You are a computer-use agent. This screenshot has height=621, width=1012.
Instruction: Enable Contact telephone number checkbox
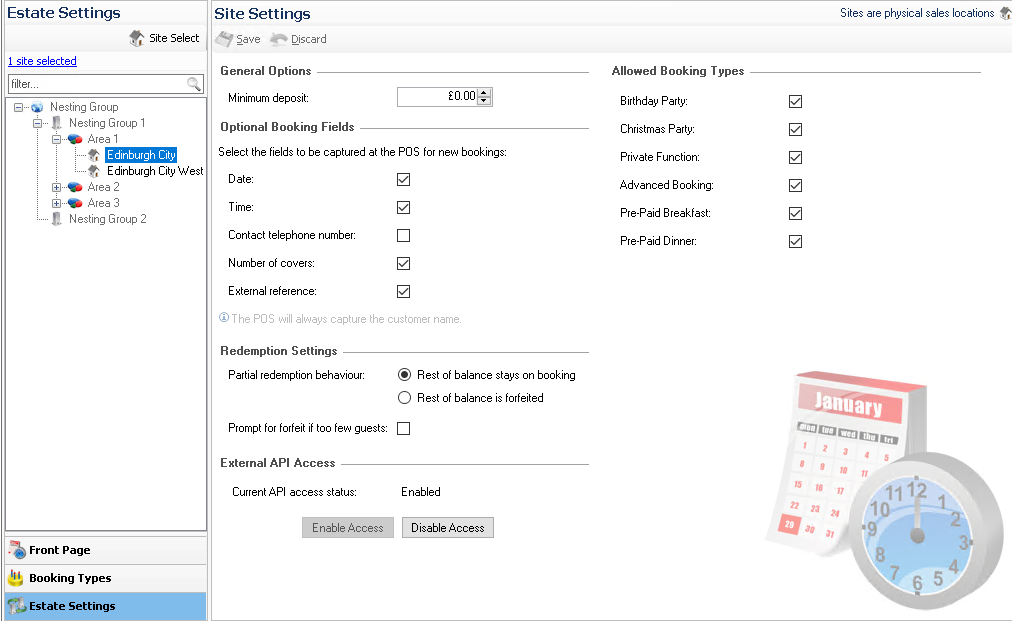[x=404, y=236]
